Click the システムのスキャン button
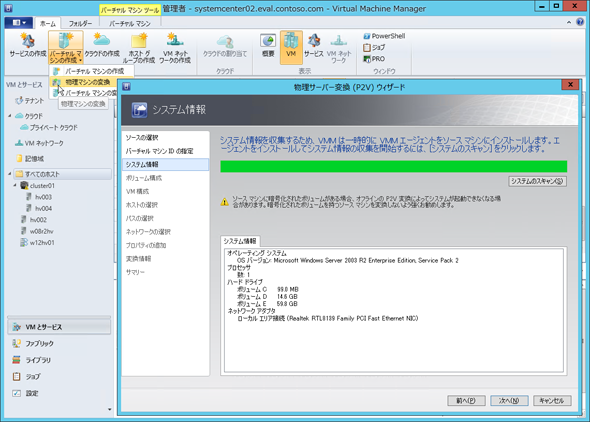 pos(537,181)
